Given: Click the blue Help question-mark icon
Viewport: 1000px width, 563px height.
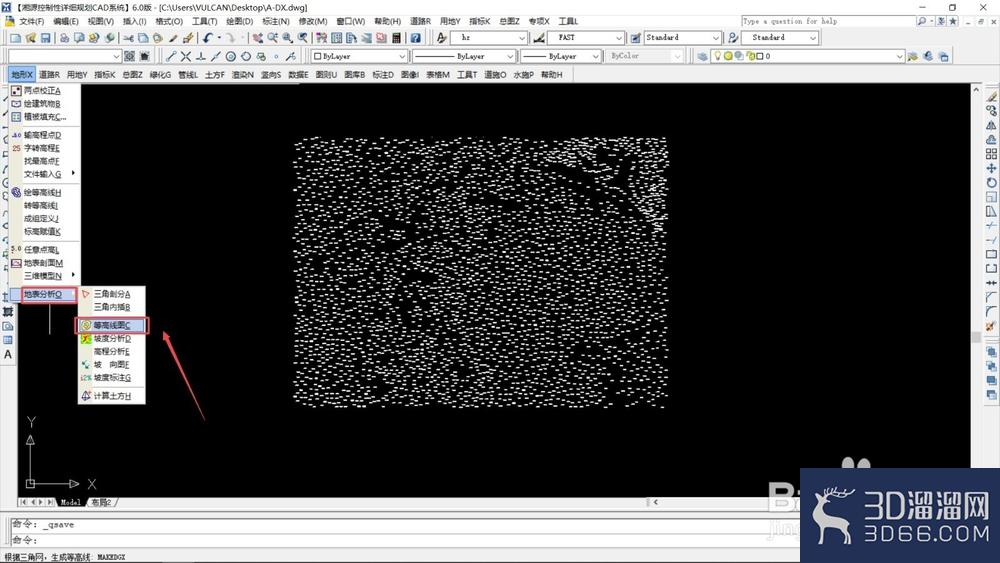Looking at the screenshot, I should coord(415,38).
